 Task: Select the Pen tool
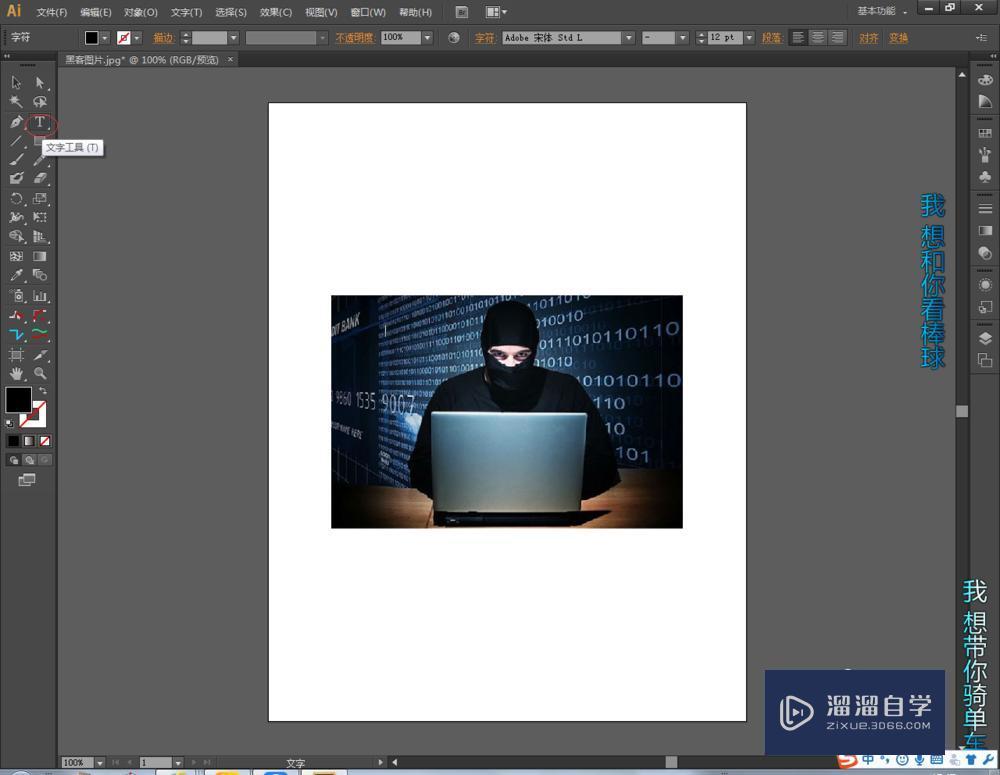(17, 122)
